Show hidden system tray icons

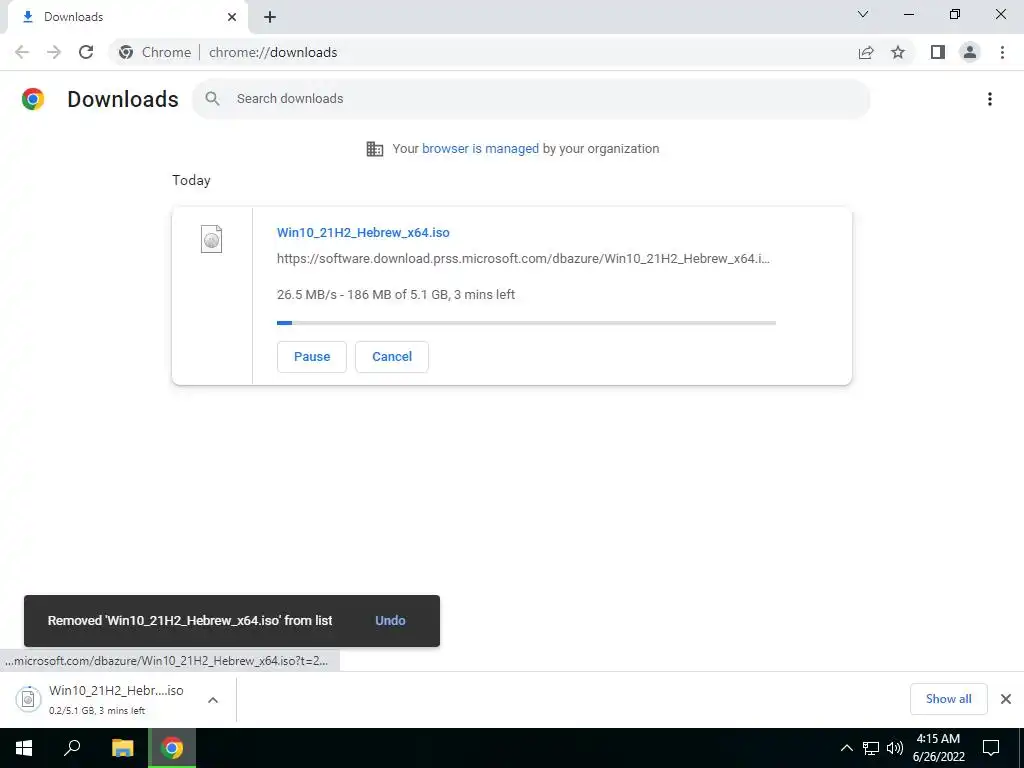tap(846, 748)
